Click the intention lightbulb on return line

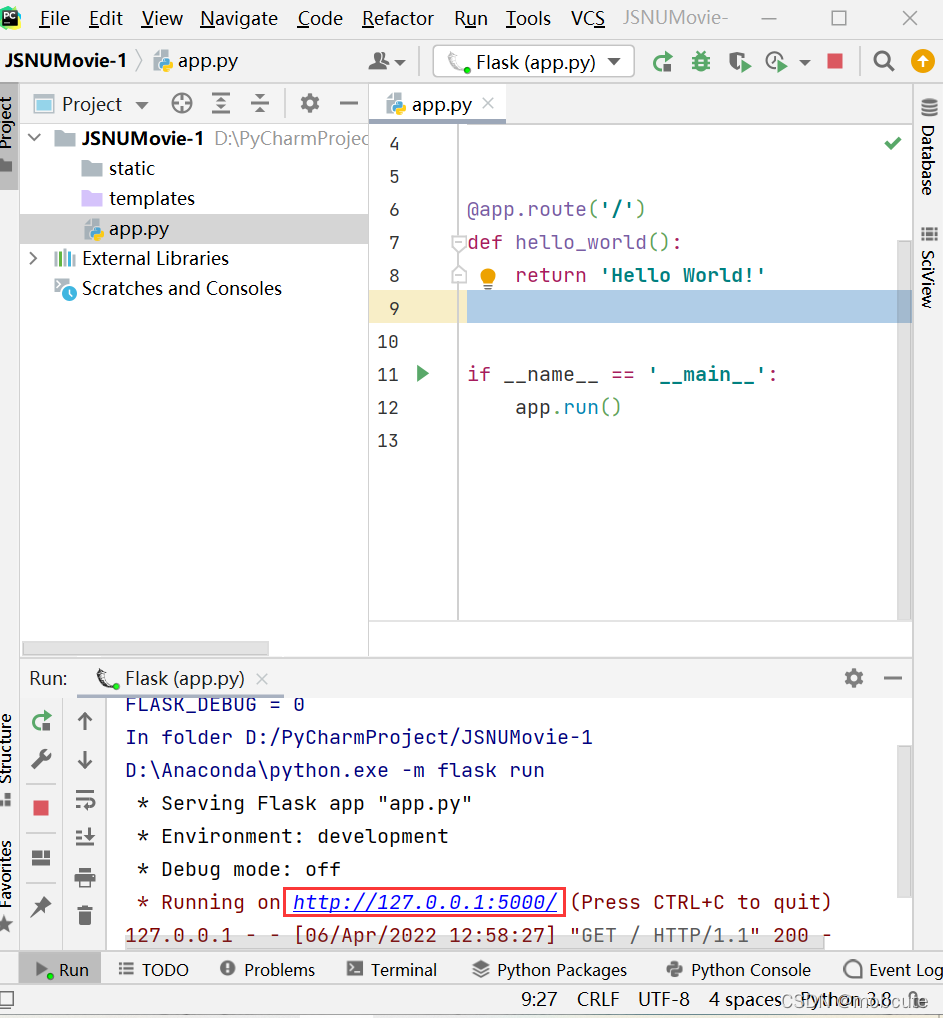487,275
